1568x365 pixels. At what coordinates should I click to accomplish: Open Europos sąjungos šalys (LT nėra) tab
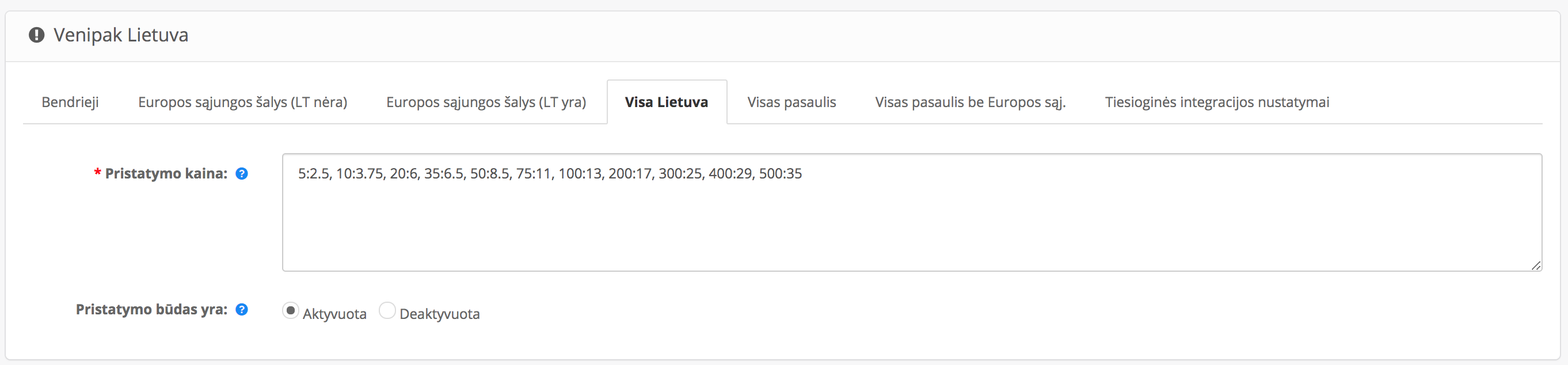243,102
